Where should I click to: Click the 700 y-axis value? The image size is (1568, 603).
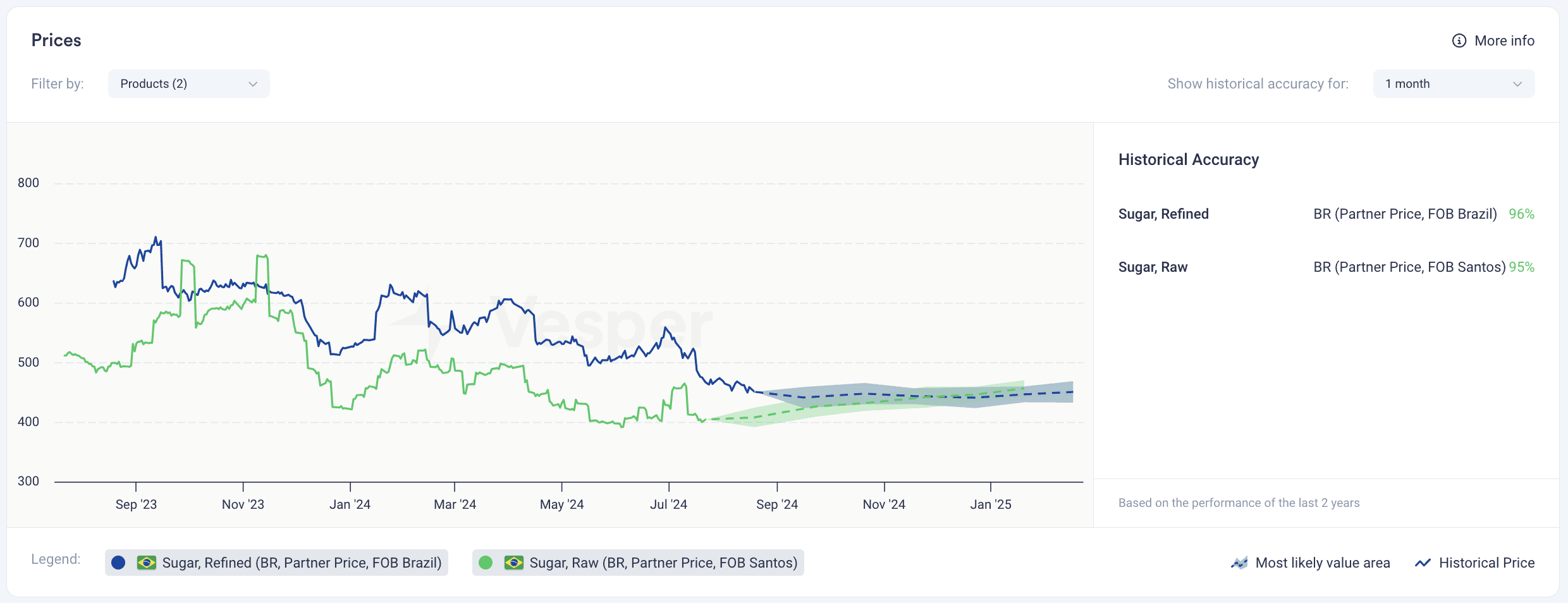(28, 243)
